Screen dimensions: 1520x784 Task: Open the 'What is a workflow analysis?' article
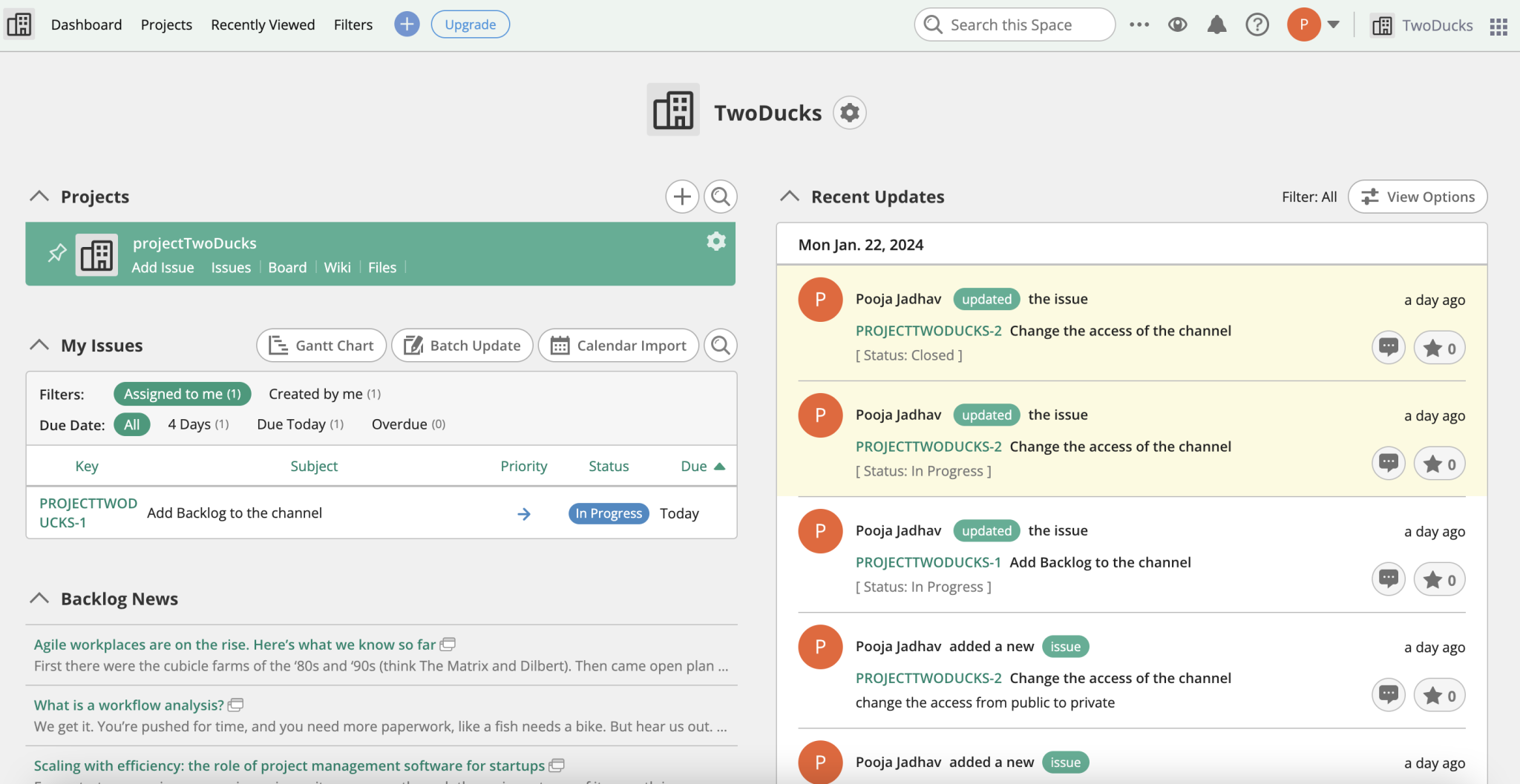128,705
